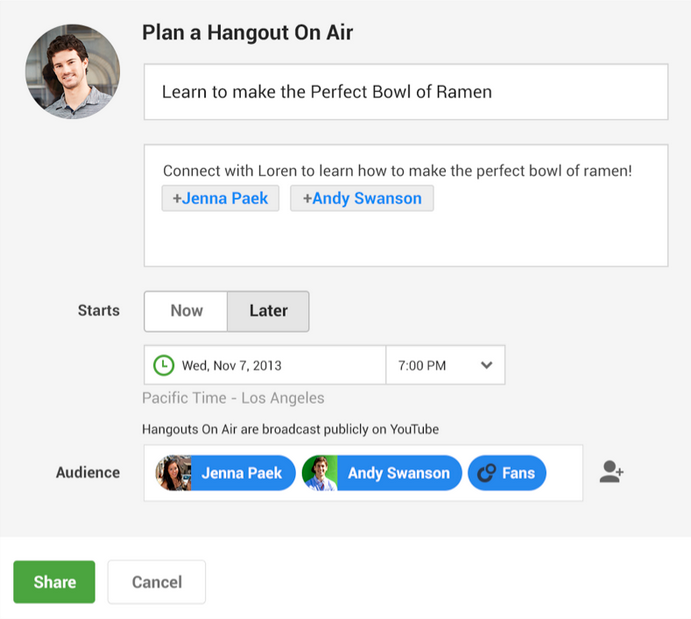Click the Andy Swanson audience chip name
This screenshot has width=691, height=619.
[x=399, y=473]
